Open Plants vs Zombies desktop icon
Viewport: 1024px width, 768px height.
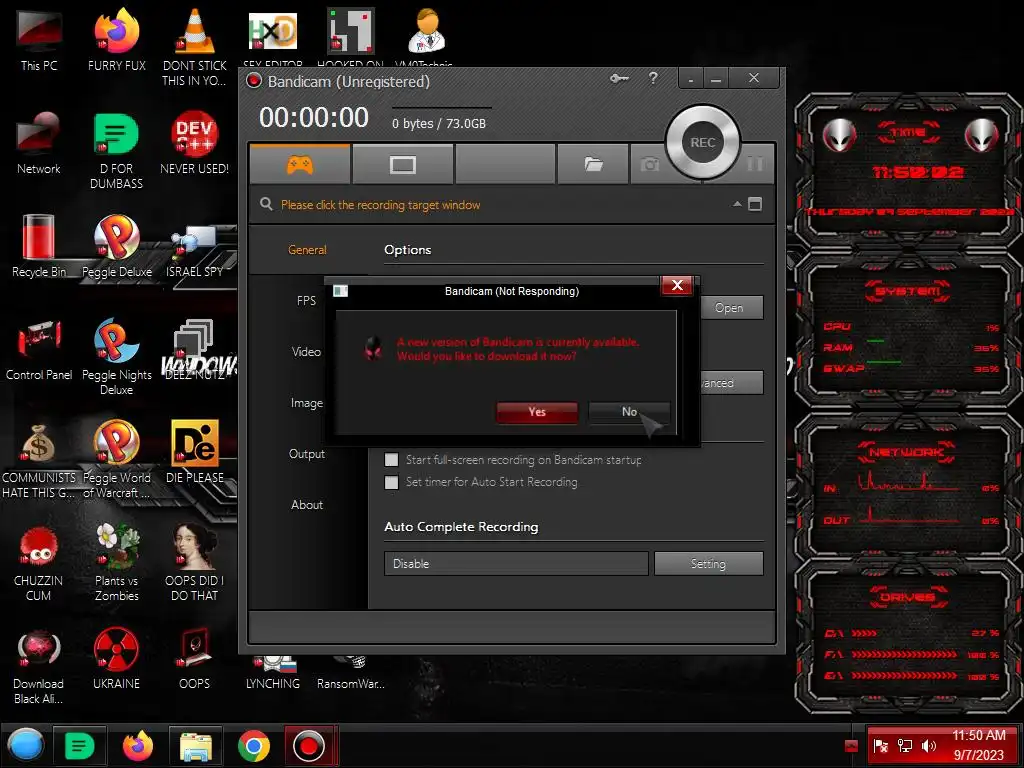click(x=117, y=563)
